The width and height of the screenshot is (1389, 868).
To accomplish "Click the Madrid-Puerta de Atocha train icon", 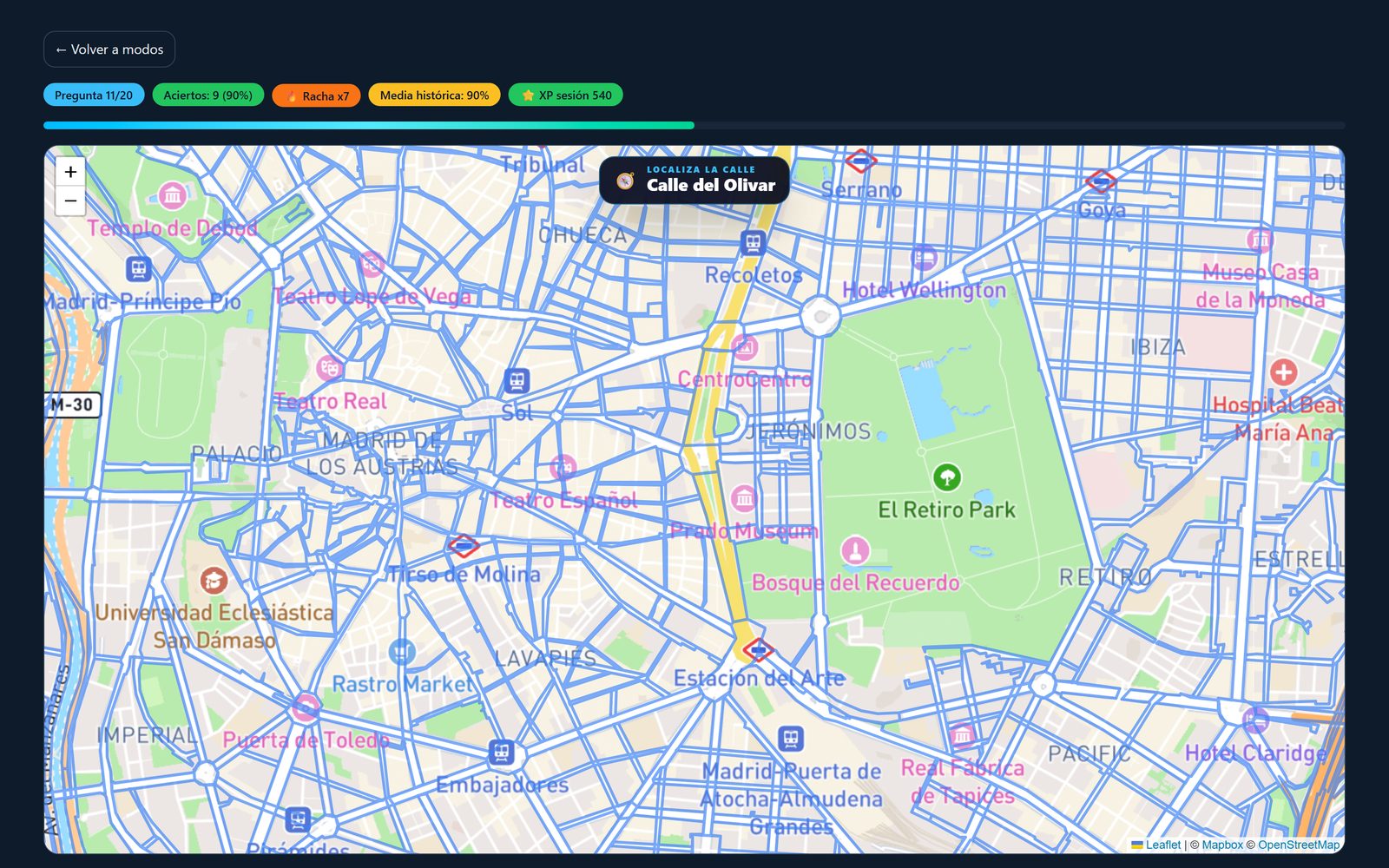I will 790,739.
